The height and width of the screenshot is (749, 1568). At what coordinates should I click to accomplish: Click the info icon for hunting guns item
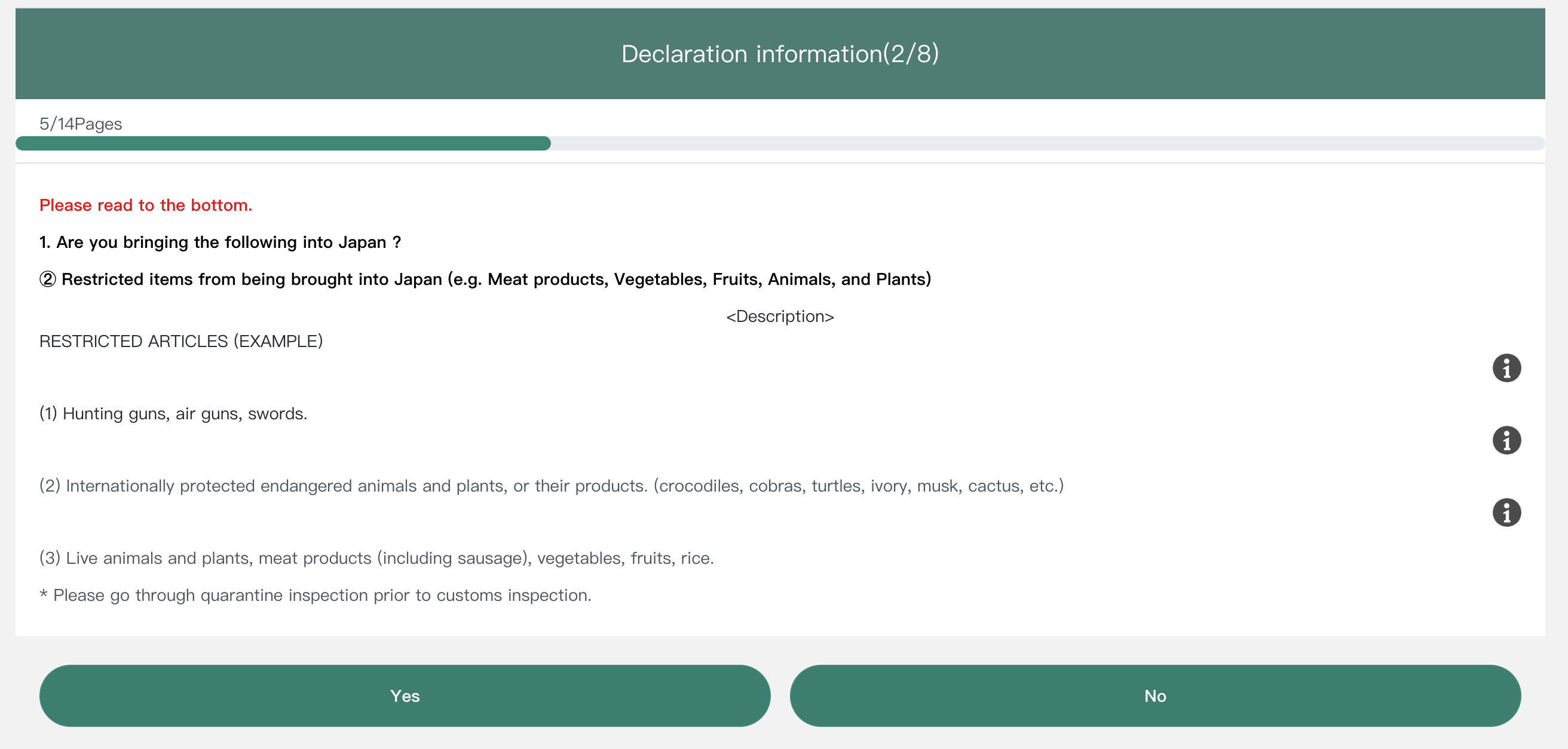[1506, 368]
